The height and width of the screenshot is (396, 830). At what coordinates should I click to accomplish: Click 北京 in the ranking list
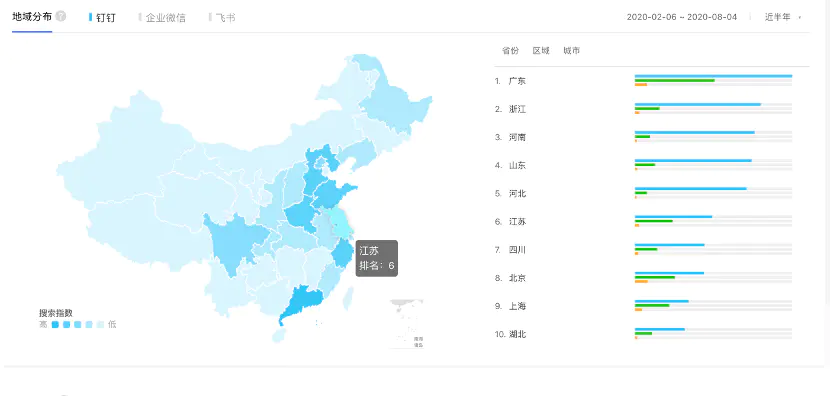point(517,278)
